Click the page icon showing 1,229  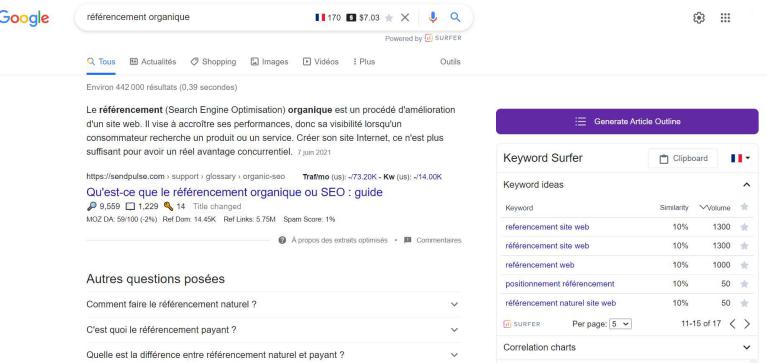pyautogui.click(x=130, y=206)
